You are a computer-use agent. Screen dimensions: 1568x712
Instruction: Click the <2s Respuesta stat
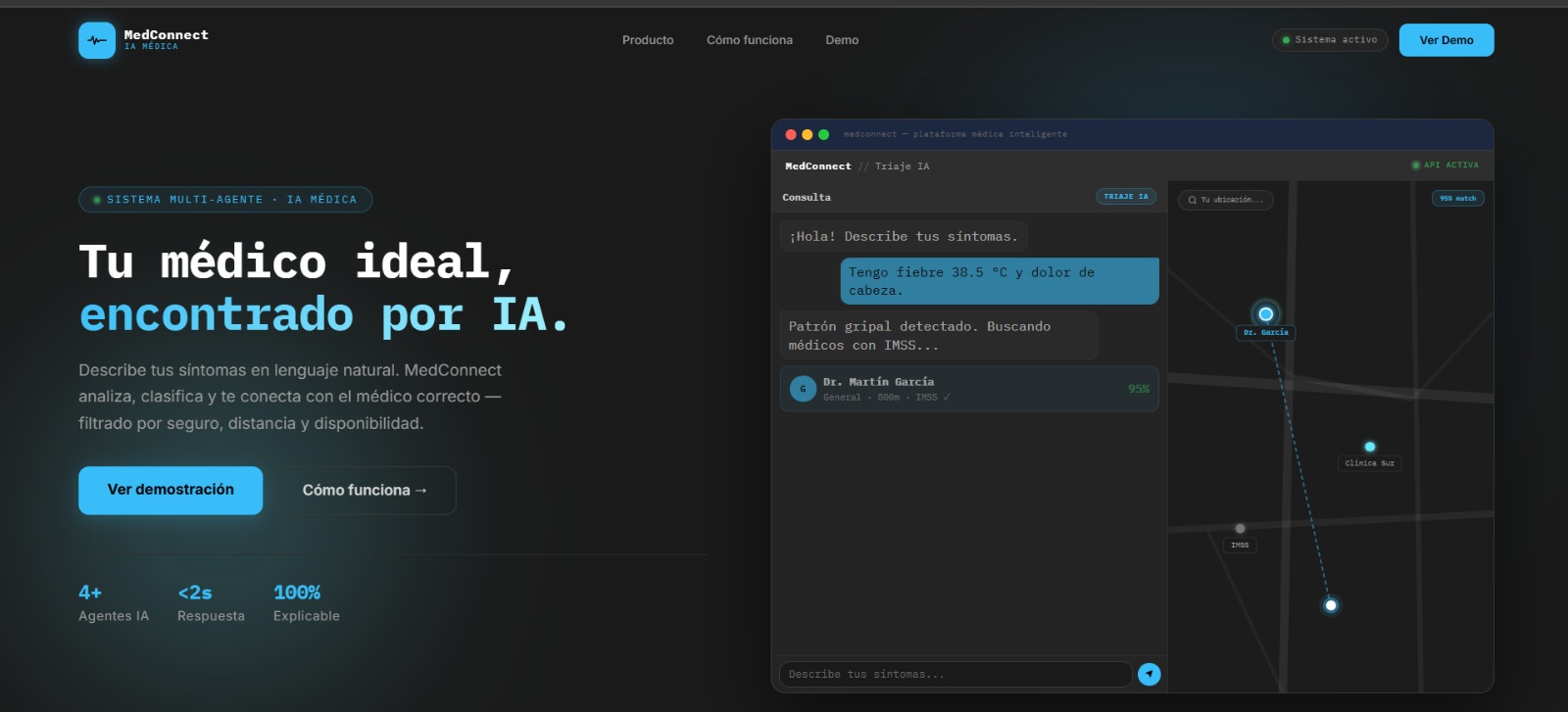(211, 603)
